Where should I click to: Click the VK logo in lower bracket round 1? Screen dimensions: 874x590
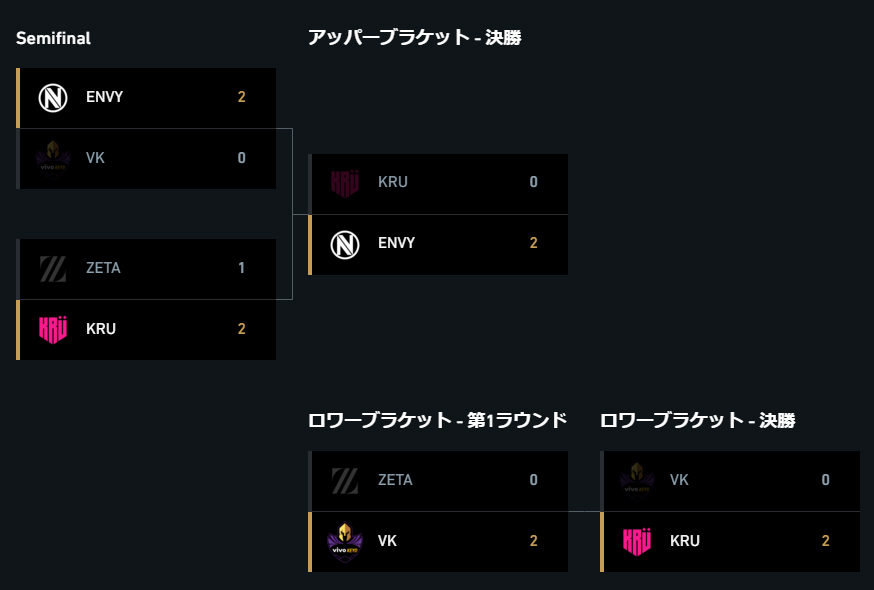345,541
